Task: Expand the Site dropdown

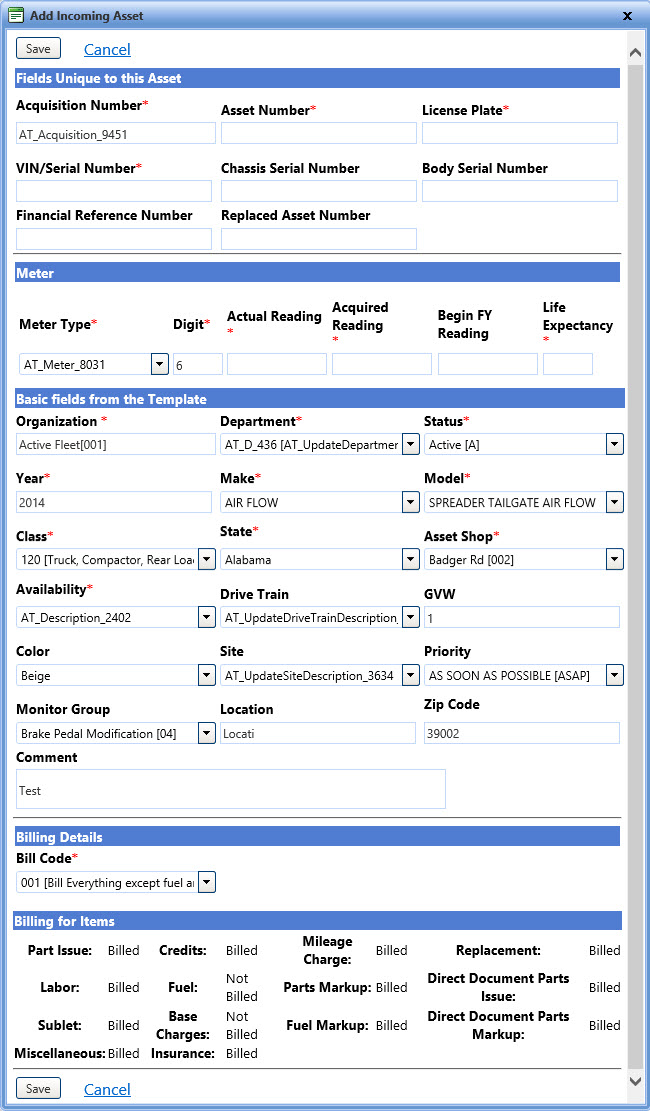Action: click(x=410, y=675)
